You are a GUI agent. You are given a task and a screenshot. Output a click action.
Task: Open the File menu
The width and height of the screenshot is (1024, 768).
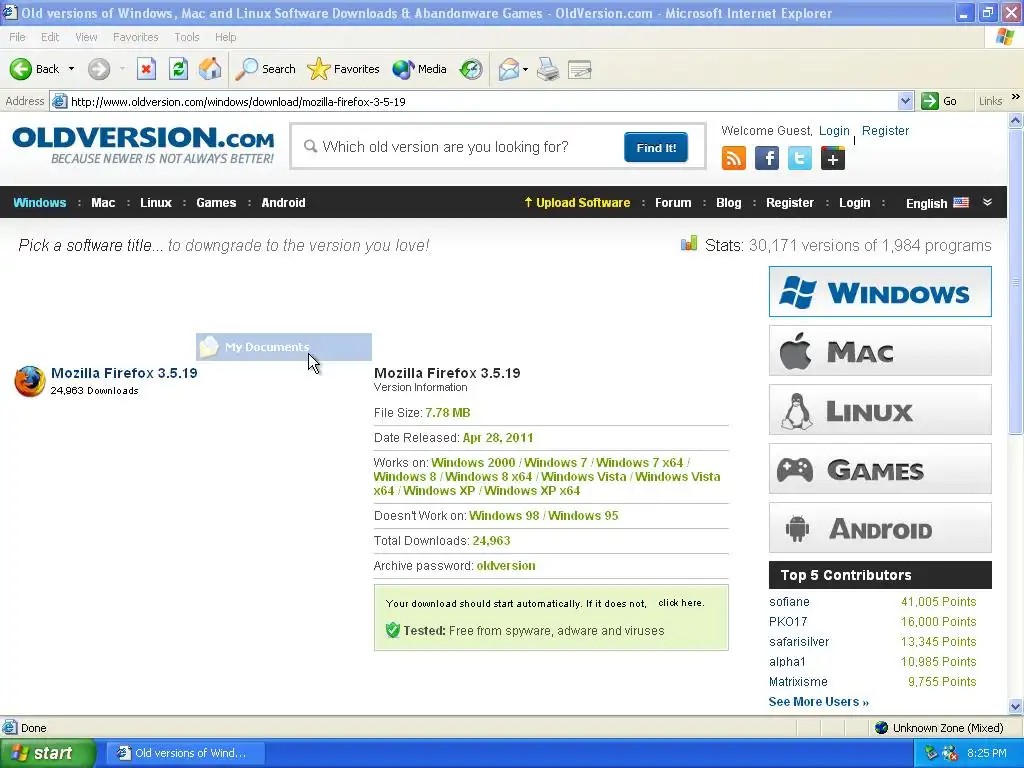tap(17, 37)
